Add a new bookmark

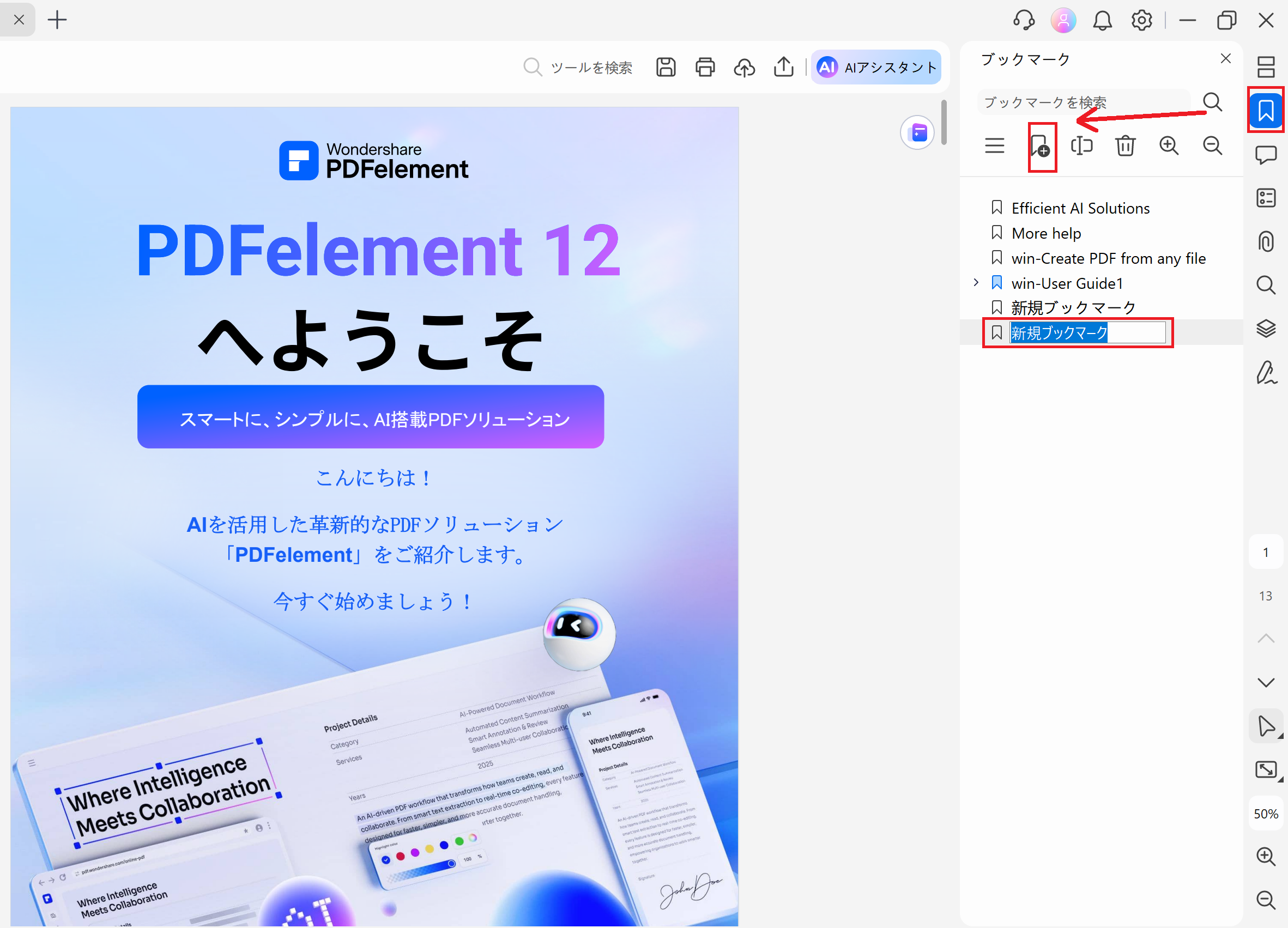pyautogui.click(x=1041, y=146)
